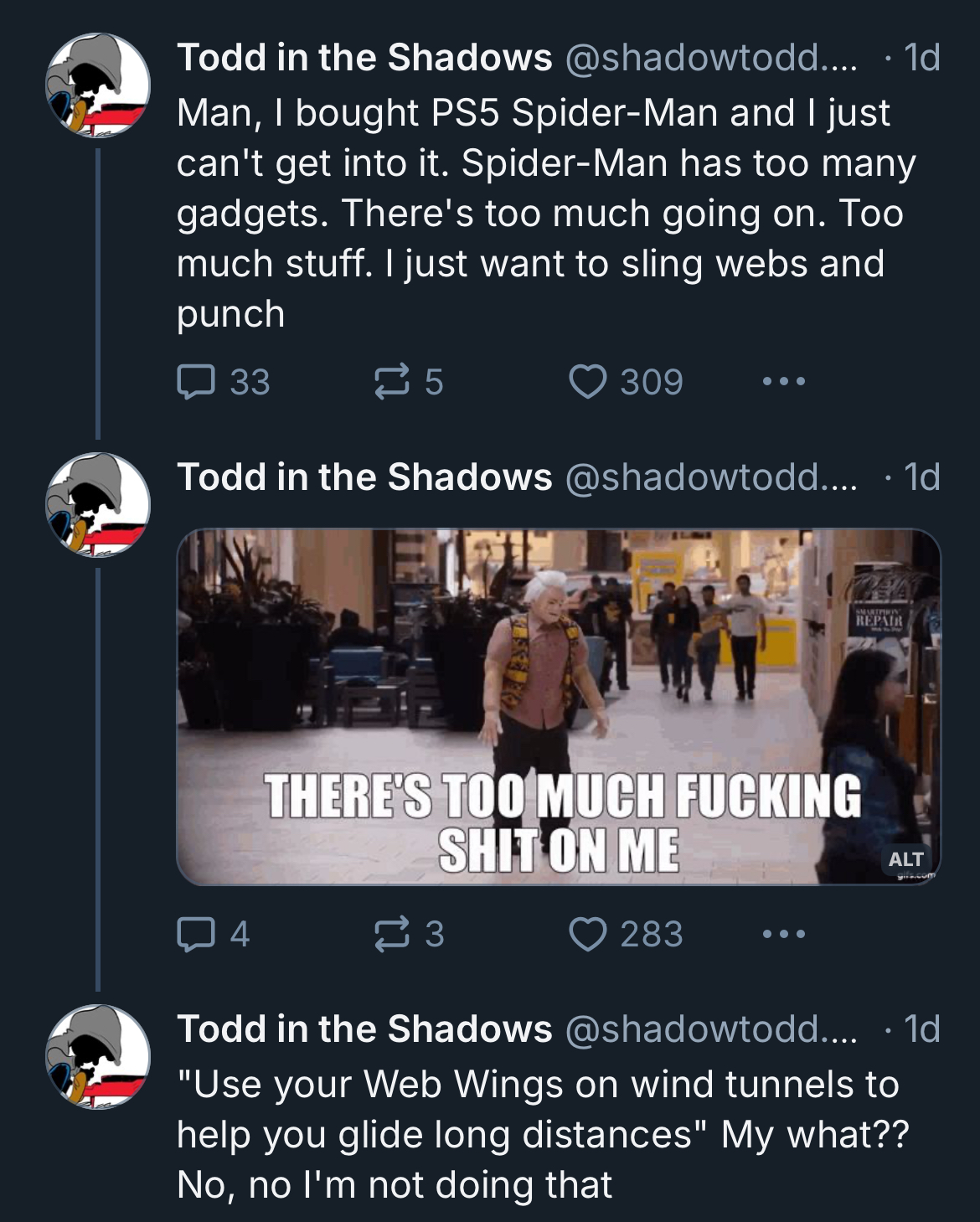The width and height of the screenshot is (980, 1222).
Task: Retweet the PS5 Spider-Man tweet
Action: tap(407, 382)
